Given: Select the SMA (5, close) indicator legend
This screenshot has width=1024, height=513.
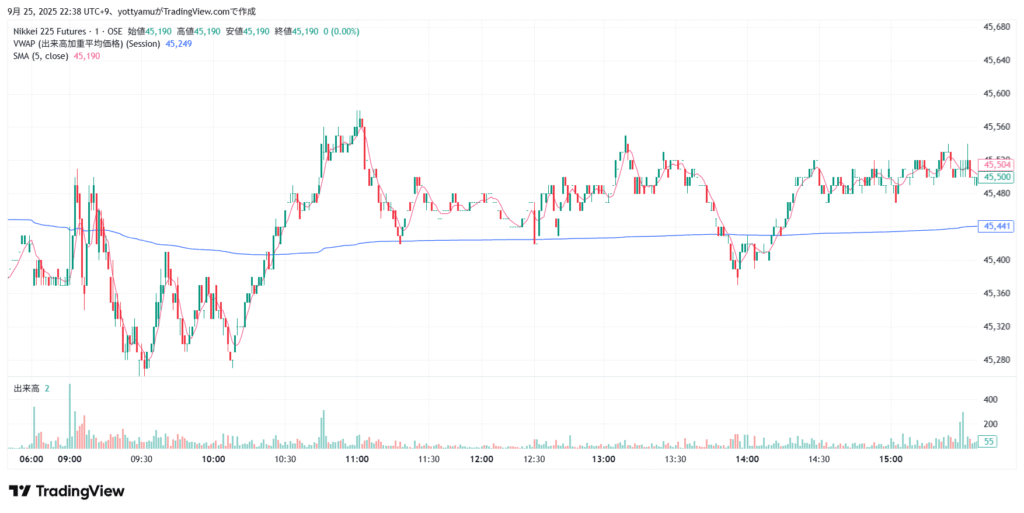Looking at the screenshot, I should [x=41, y=56].
